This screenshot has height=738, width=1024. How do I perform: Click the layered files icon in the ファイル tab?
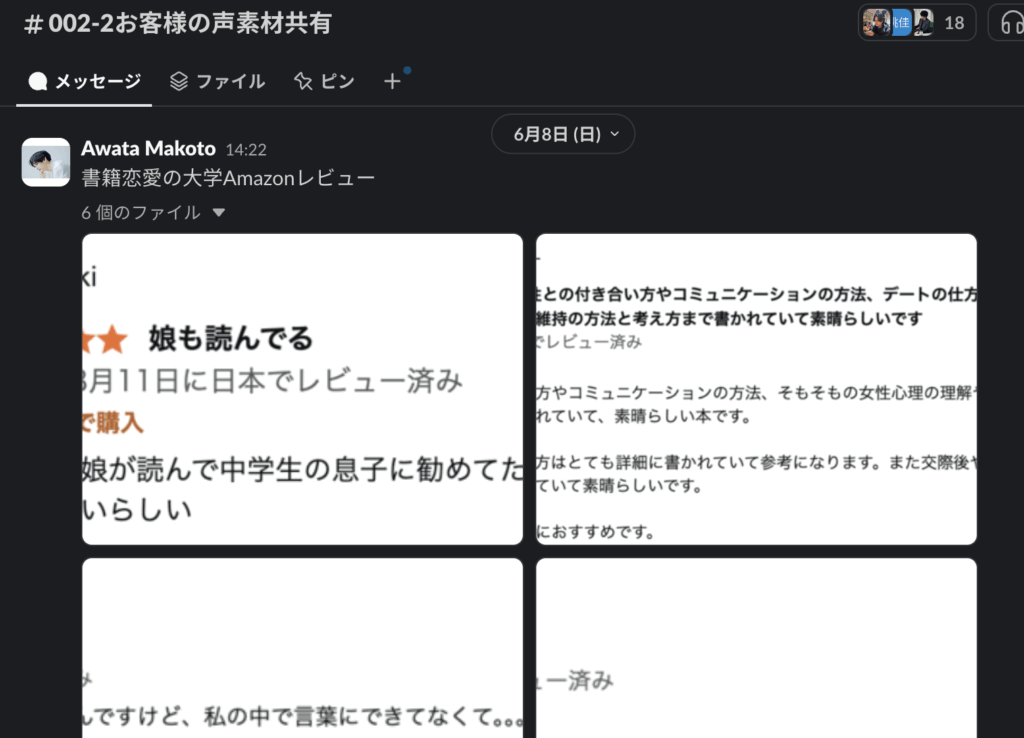[179, 82]
